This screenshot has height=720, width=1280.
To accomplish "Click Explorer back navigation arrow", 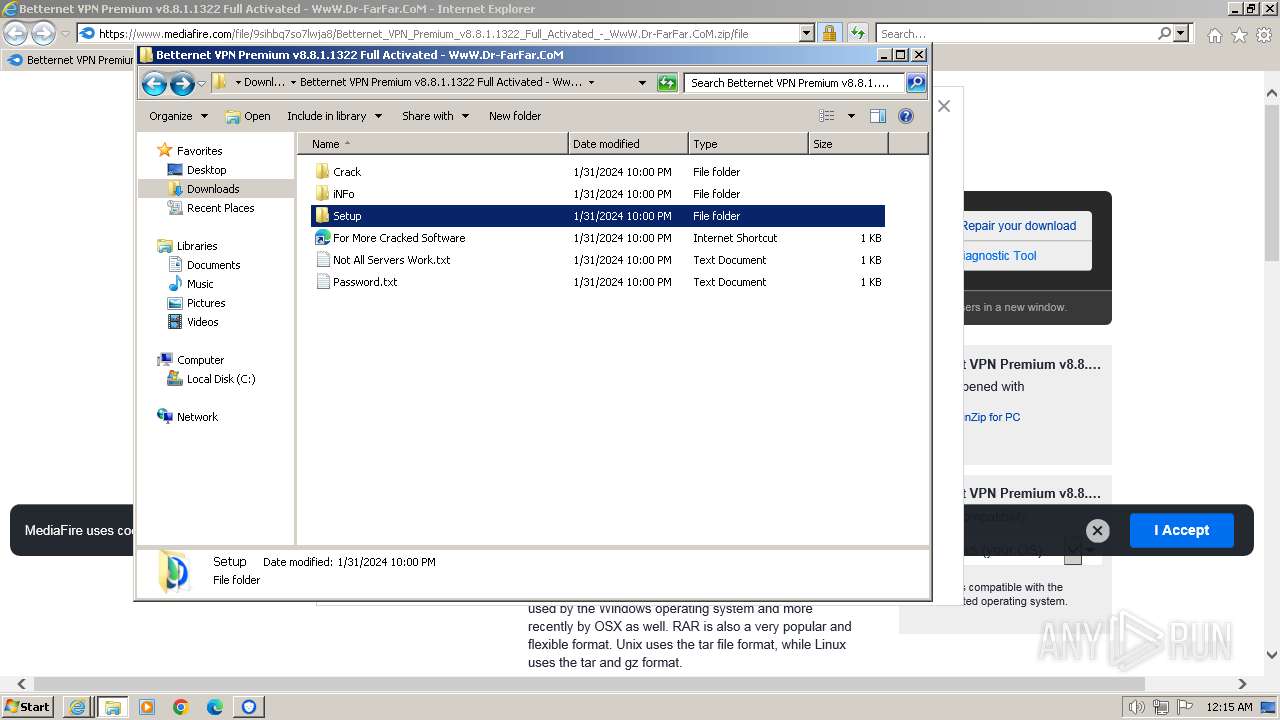I will (154, 83).
